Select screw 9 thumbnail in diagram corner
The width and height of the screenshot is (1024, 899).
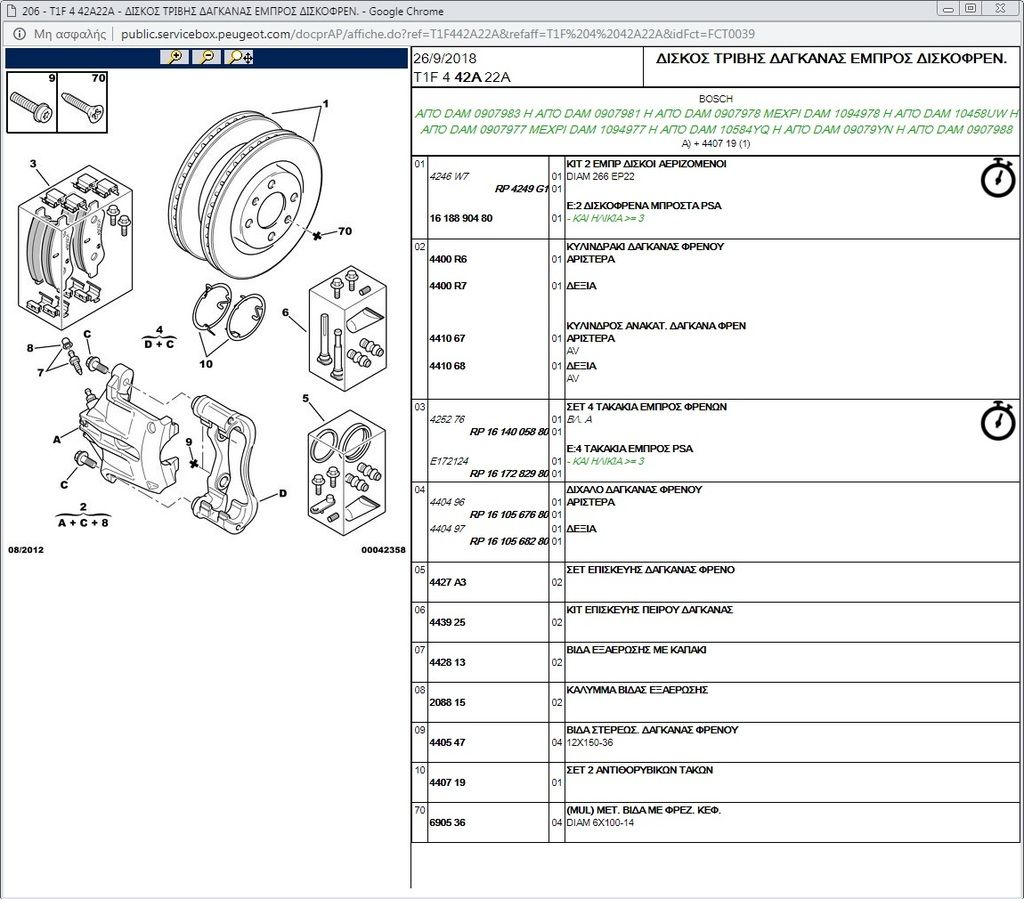coord(32,103)
